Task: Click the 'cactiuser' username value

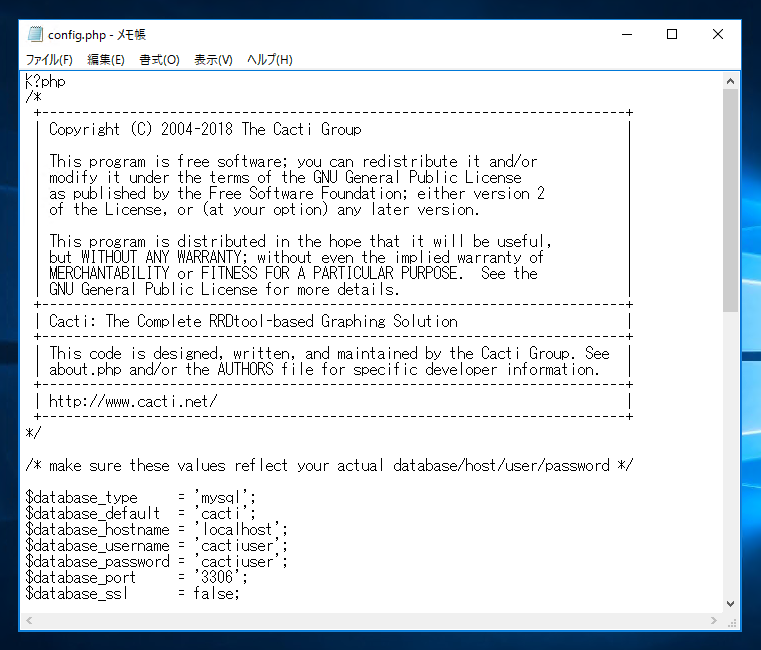Action: point(237,546)
